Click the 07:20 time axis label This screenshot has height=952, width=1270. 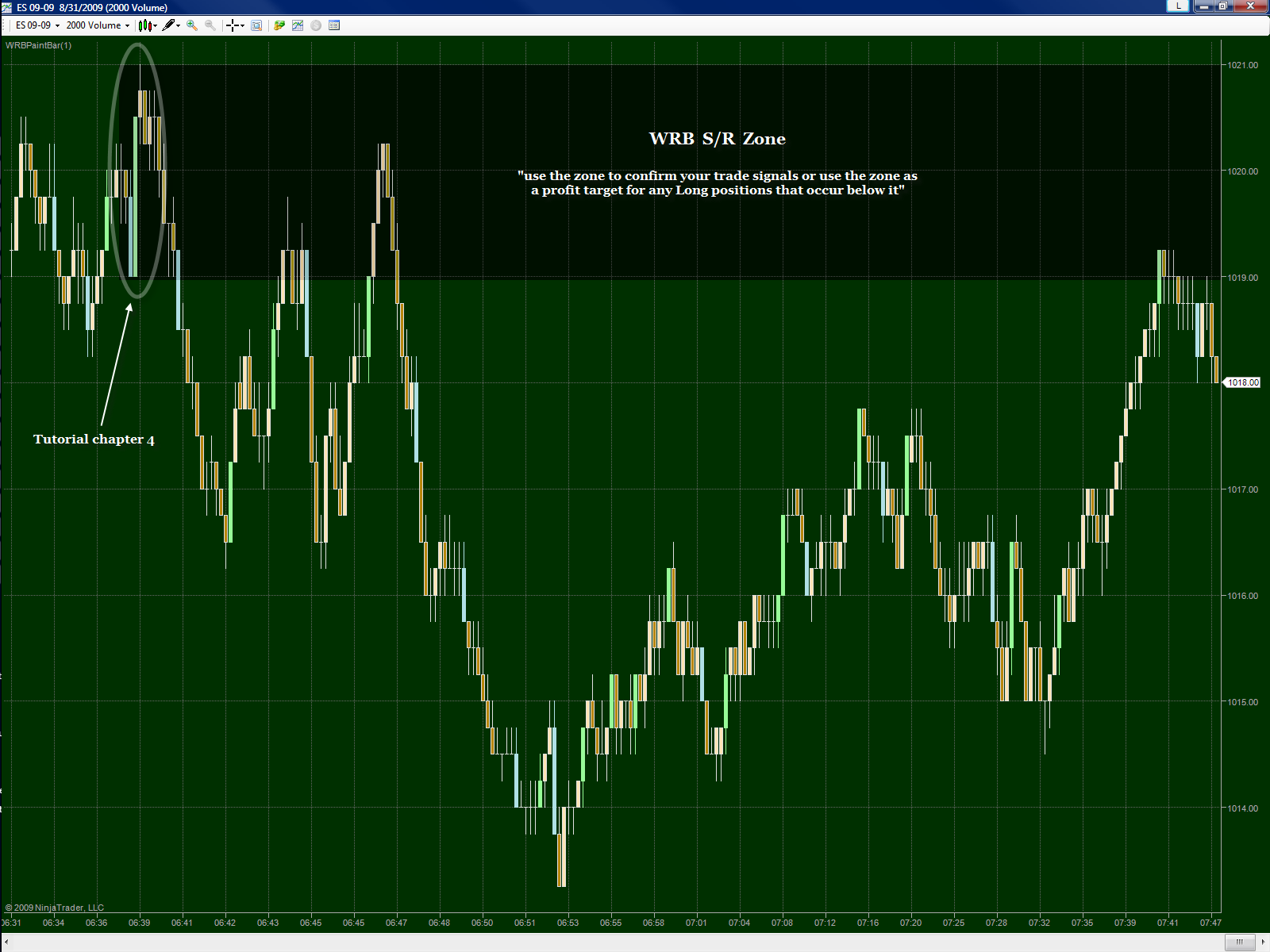[910, 923]
